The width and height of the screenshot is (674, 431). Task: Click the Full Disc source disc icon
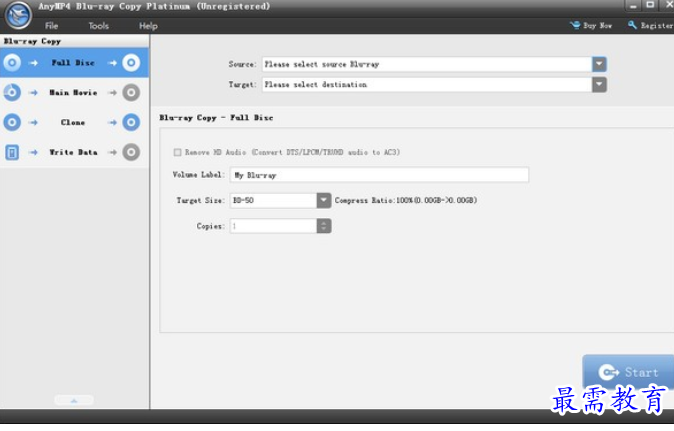click(x=12, y=63)
